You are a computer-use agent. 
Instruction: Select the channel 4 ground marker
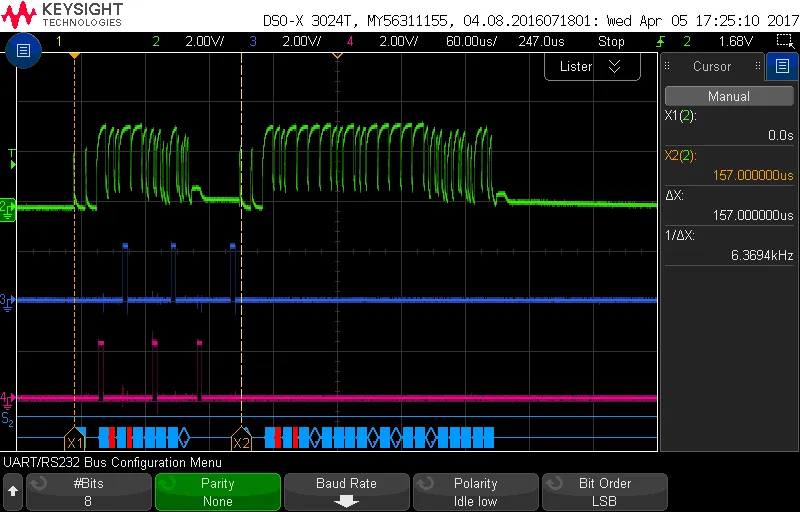[7, 399]
